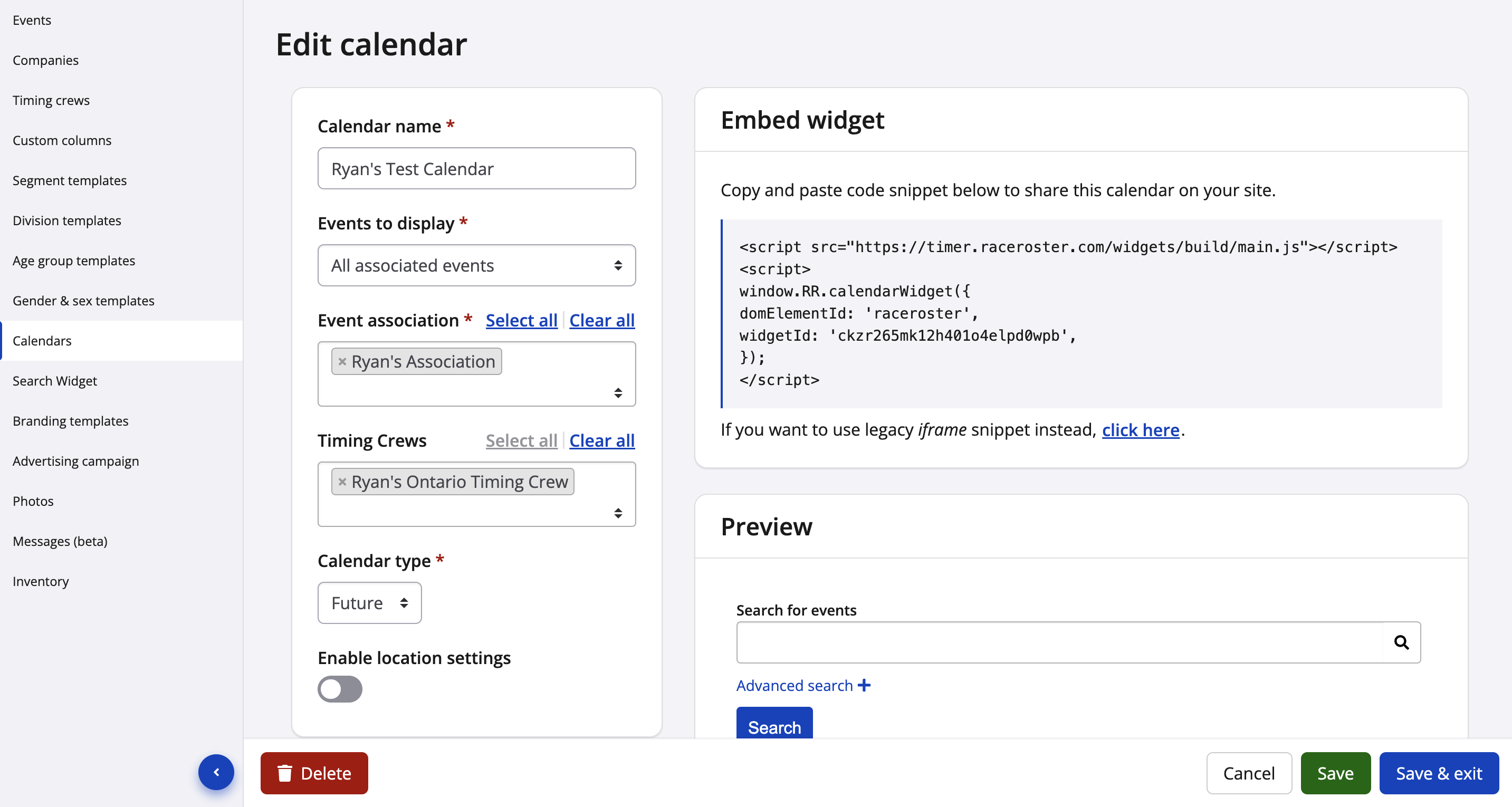Clear all Event association selections
The height and width of the screenshot is (807, 1512).
pyautogui.click(x=601, y=321)
